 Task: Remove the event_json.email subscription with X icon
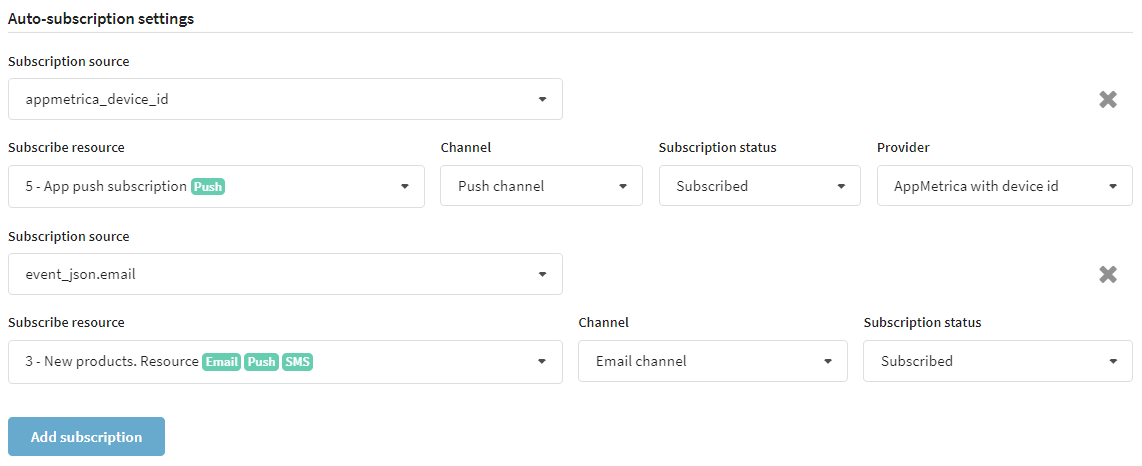tap(1108, 275)
